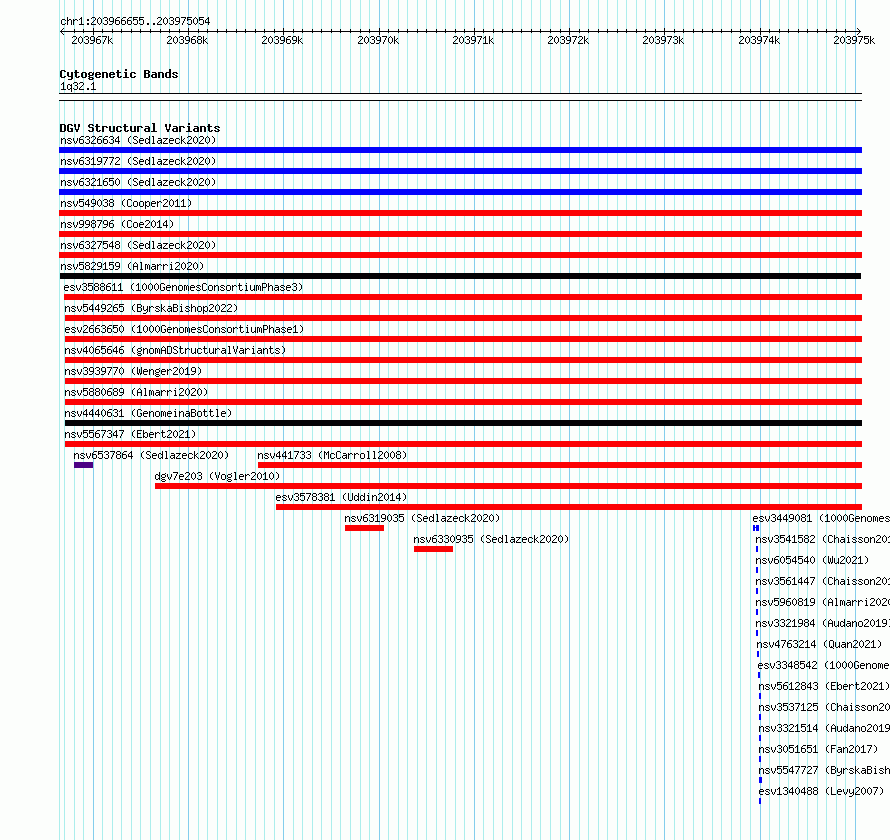Select nsv3537125 (Chaisson) label
Screen dimensions: 890x840
point(824,707)
